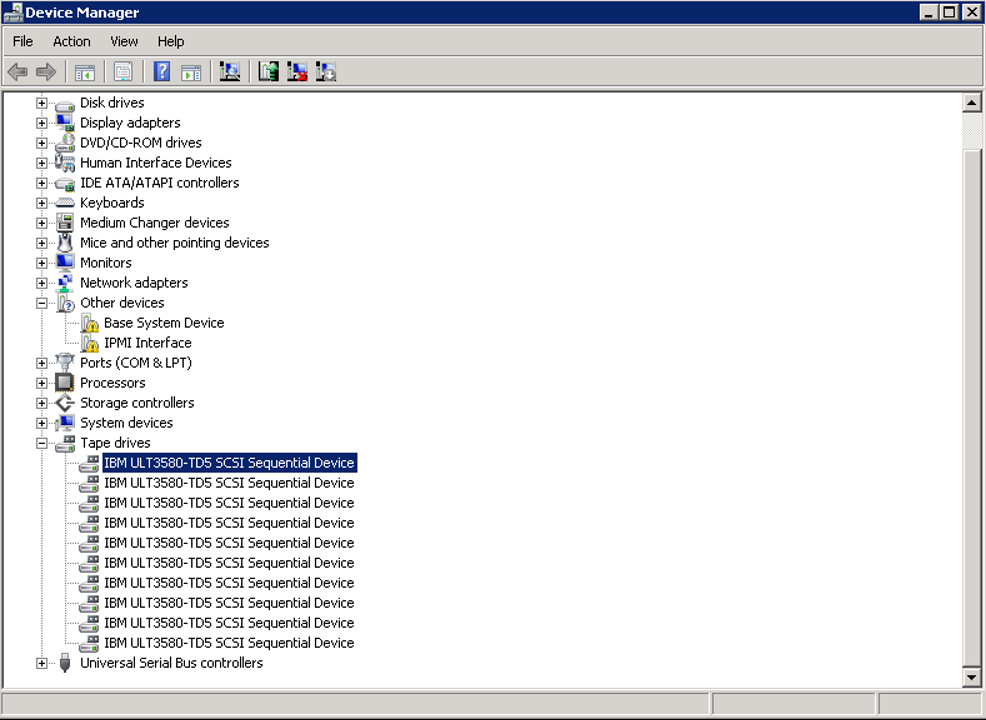986x720 pixels.
Task: Select the Storage controllers category icon
Action: (65, 403)
